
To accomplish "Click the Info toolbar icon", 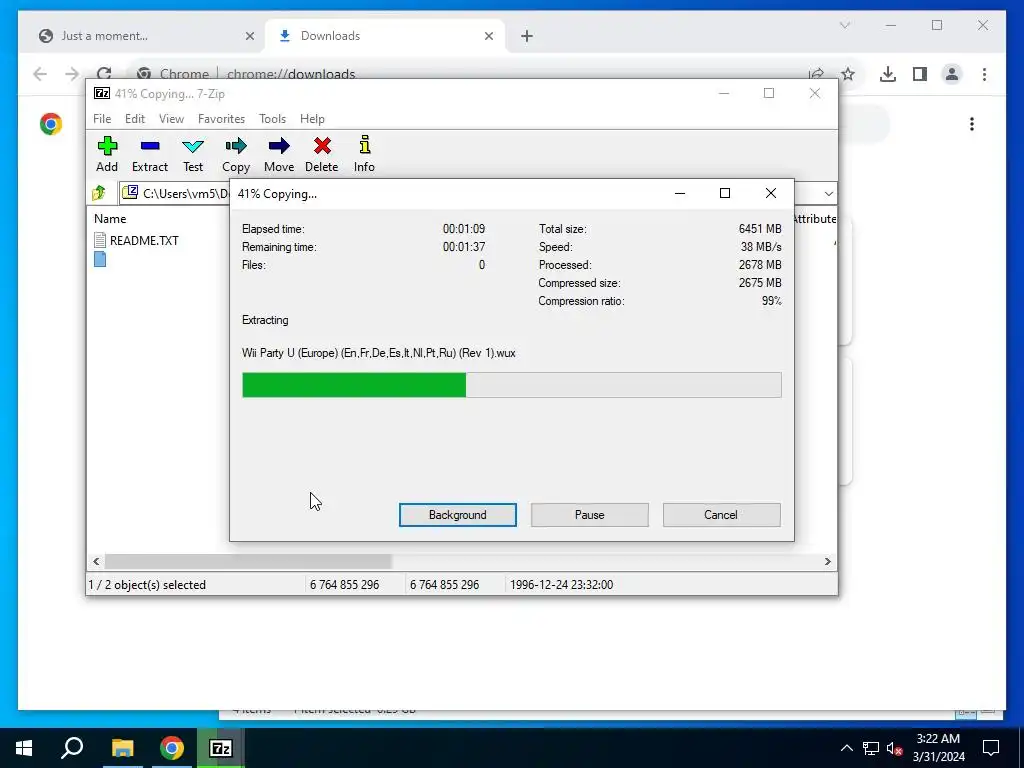I will (x=364, y=154).
